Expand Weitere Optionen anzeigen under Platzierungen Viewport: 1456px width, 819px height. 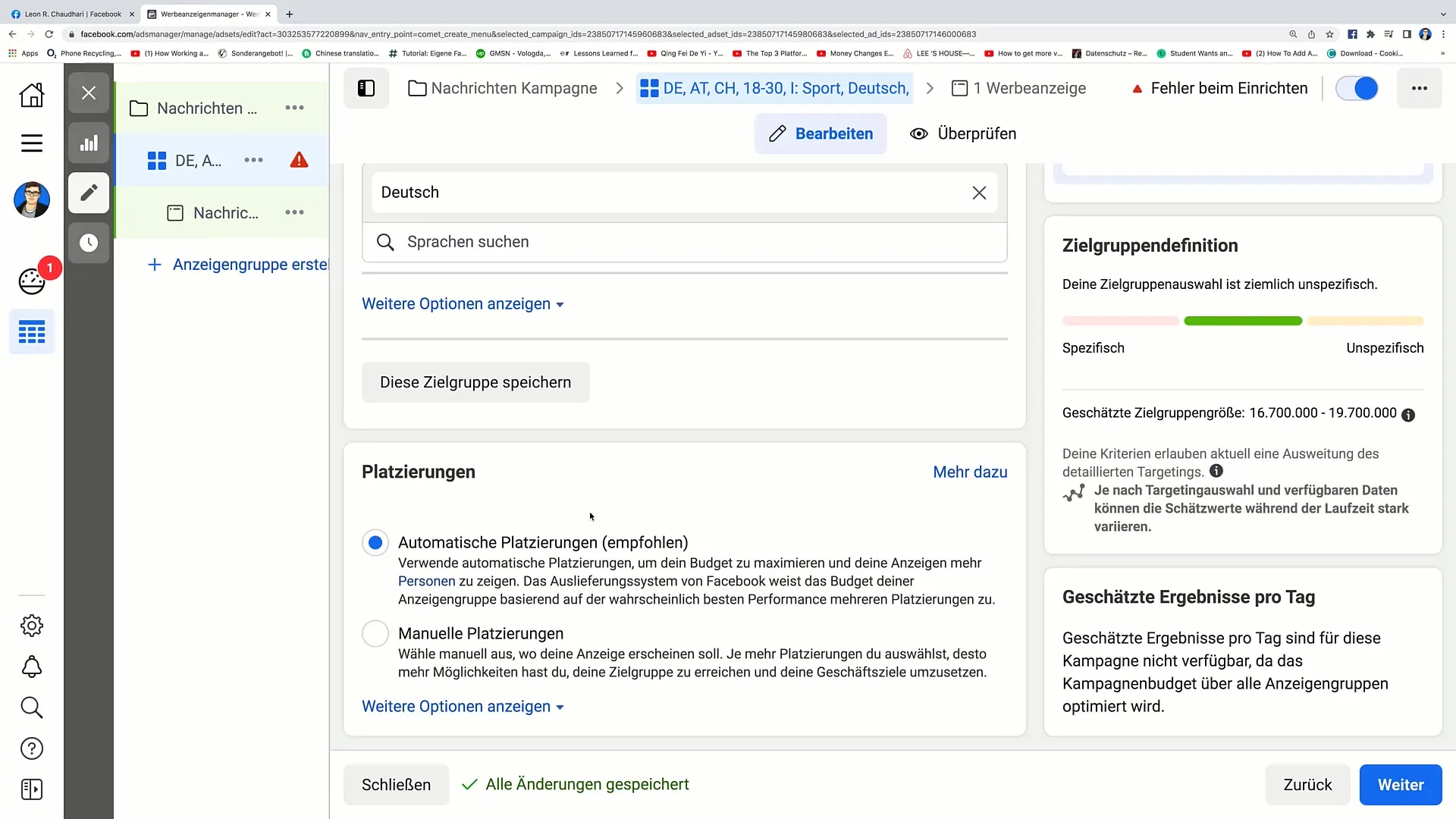click(x=463, y=707)
